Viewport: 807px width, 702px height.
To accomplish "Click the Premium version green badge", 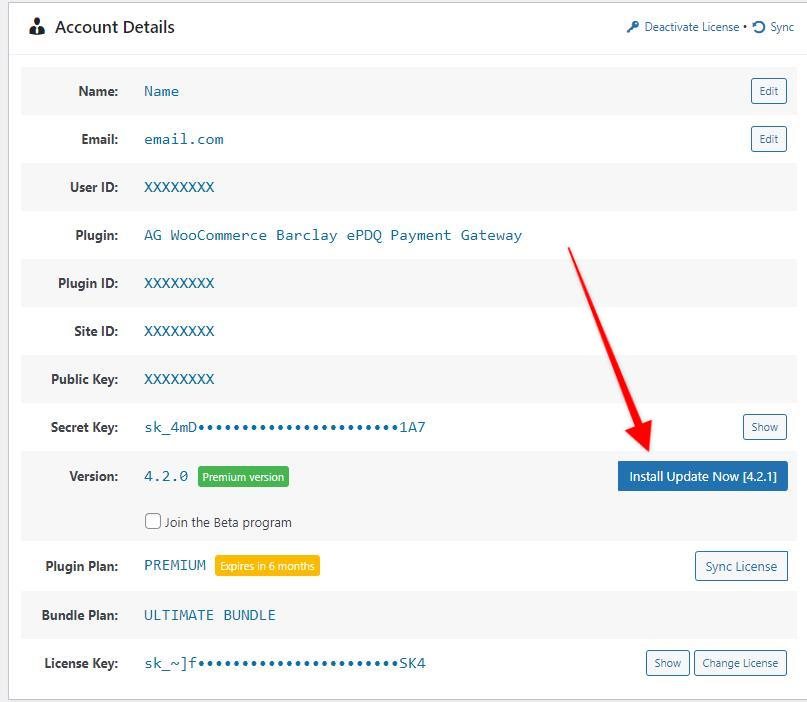I will pos(243,477).
